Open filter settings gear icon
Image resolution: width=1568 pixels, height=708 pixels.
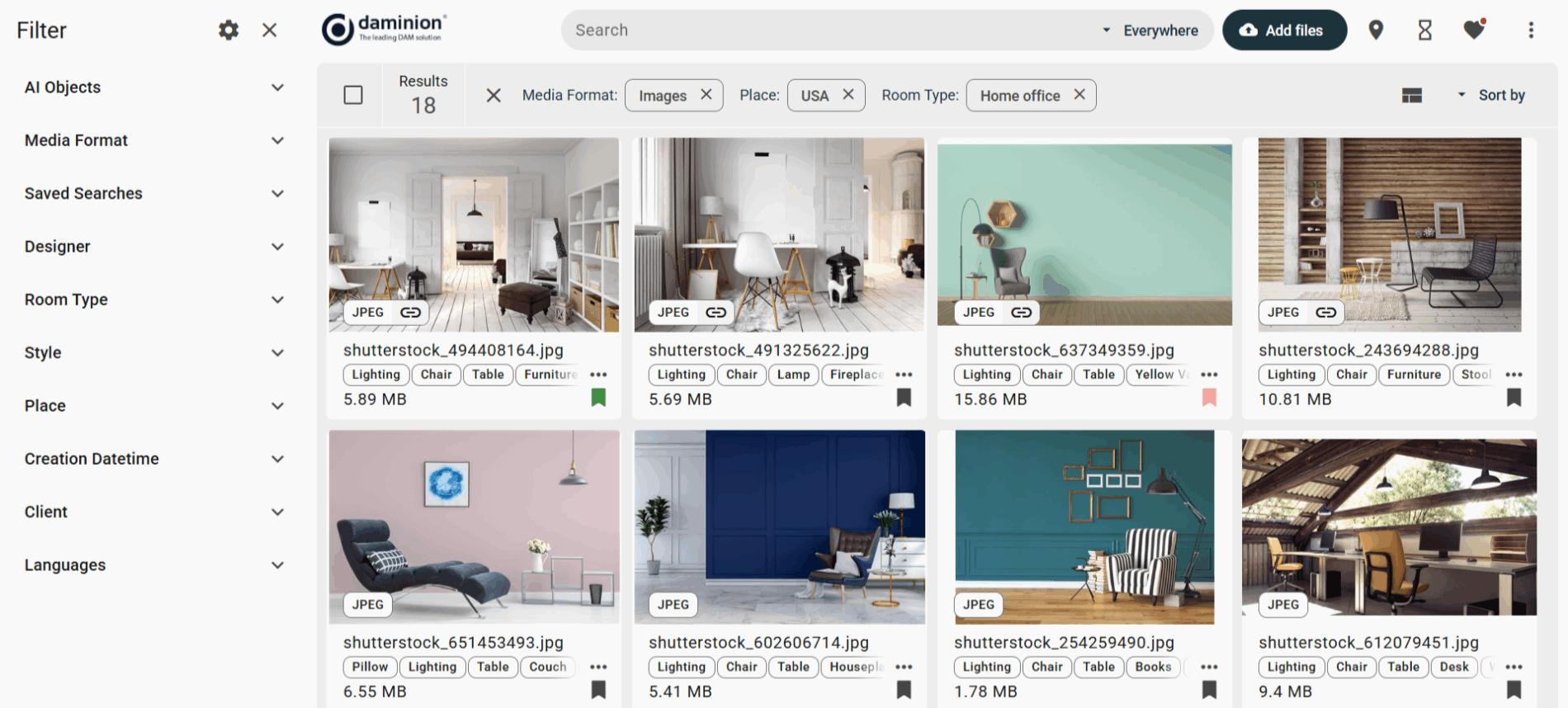click(229, 31)
